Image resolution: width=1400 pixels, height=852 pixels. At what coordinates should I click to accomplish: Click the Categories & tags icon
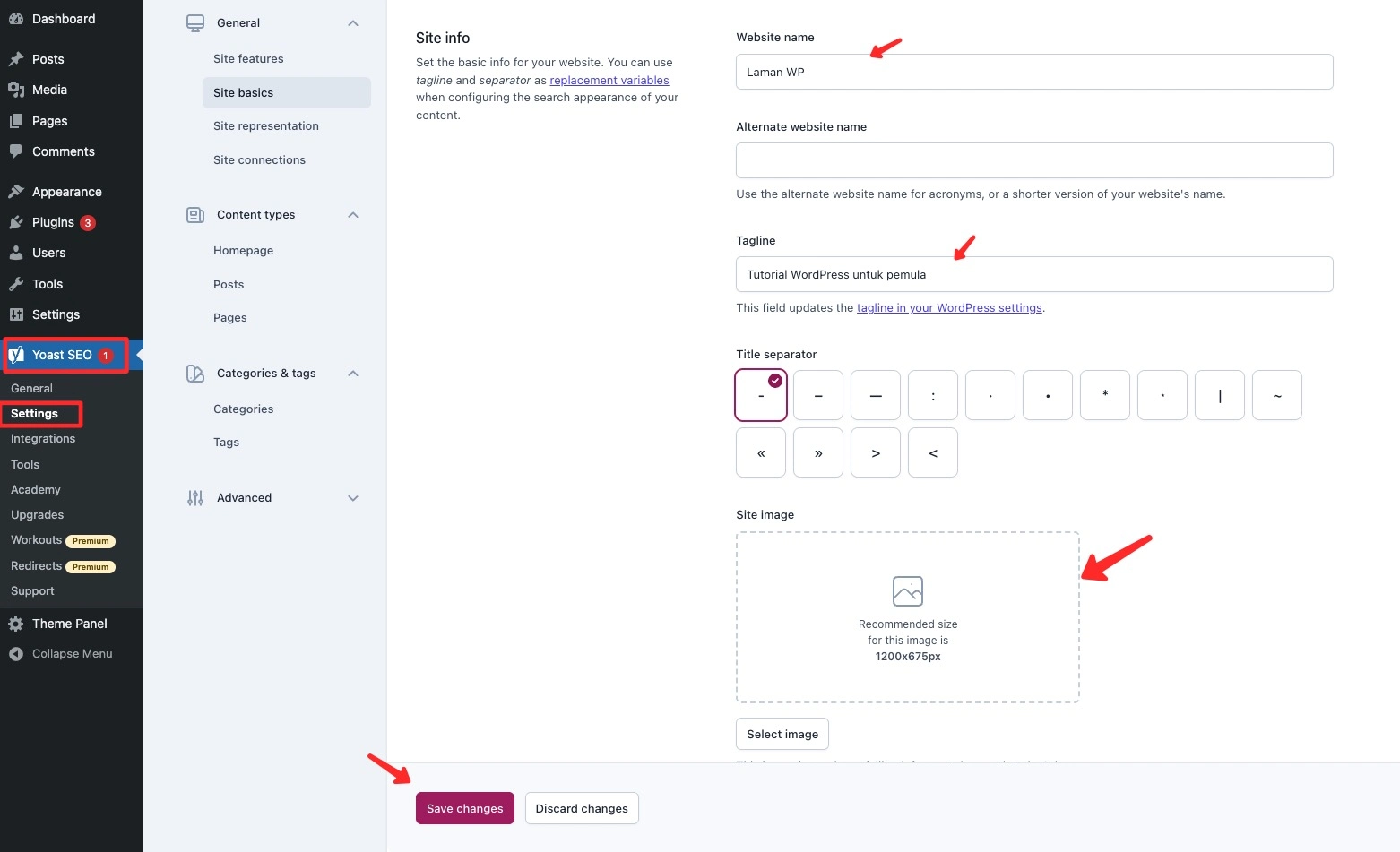[195, 374]
